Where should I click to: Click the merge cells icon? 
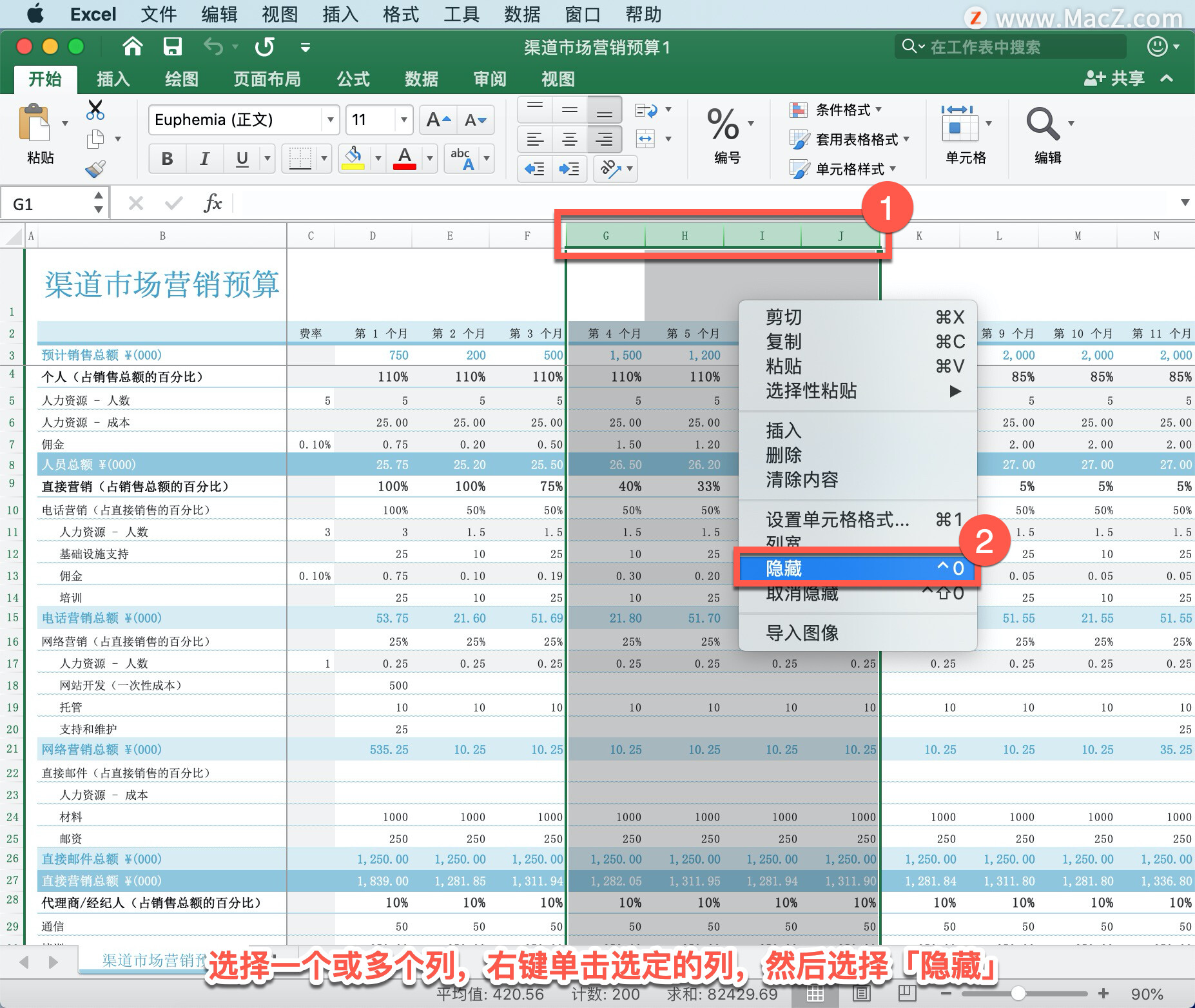646,139
